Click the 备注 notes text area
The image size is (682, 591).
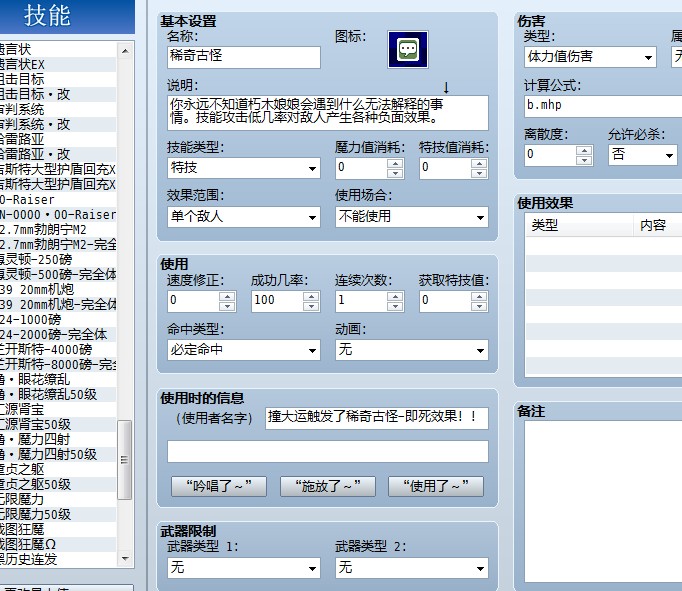(x=603, y=501)
